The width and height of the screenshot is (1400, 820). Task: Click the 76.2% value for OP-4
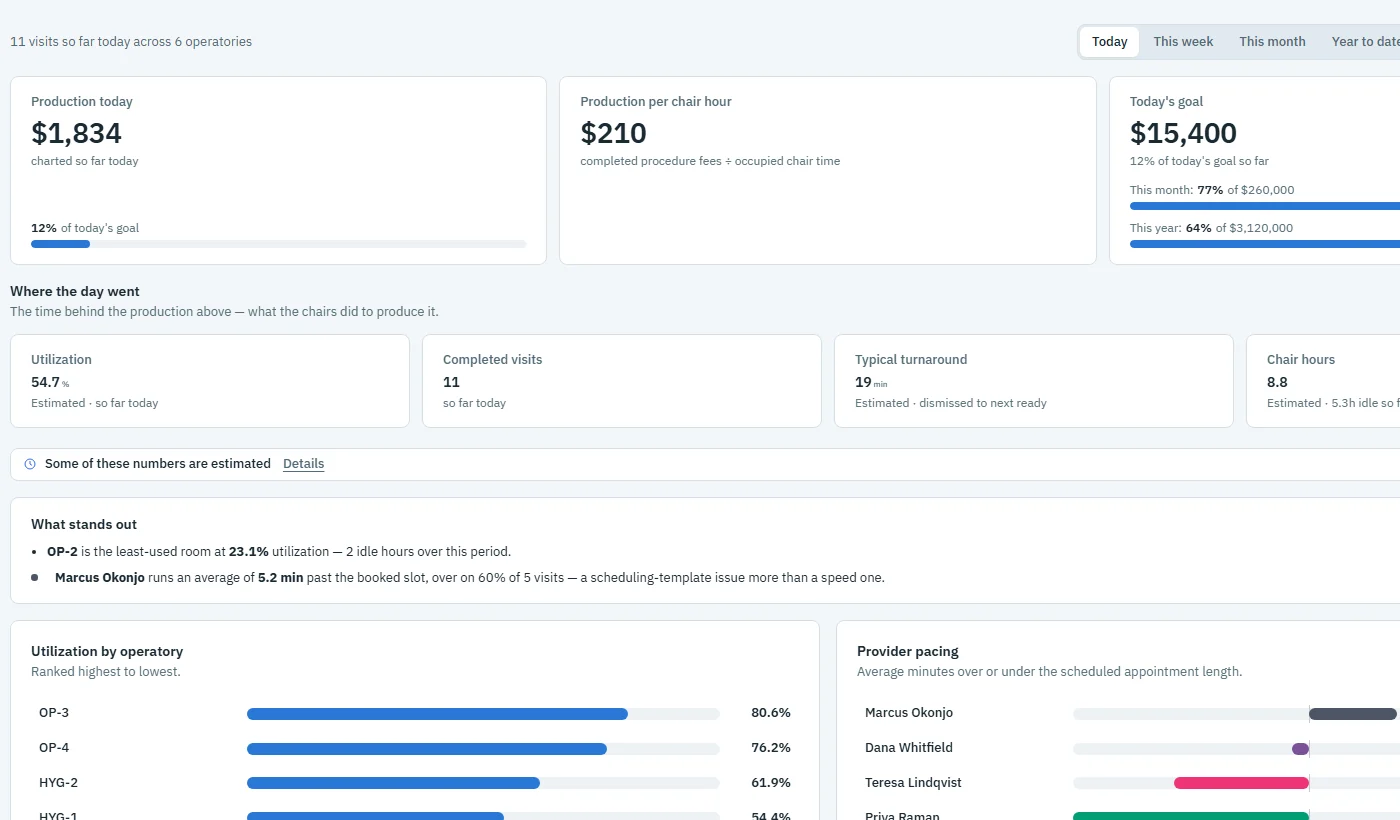point(771,748)
